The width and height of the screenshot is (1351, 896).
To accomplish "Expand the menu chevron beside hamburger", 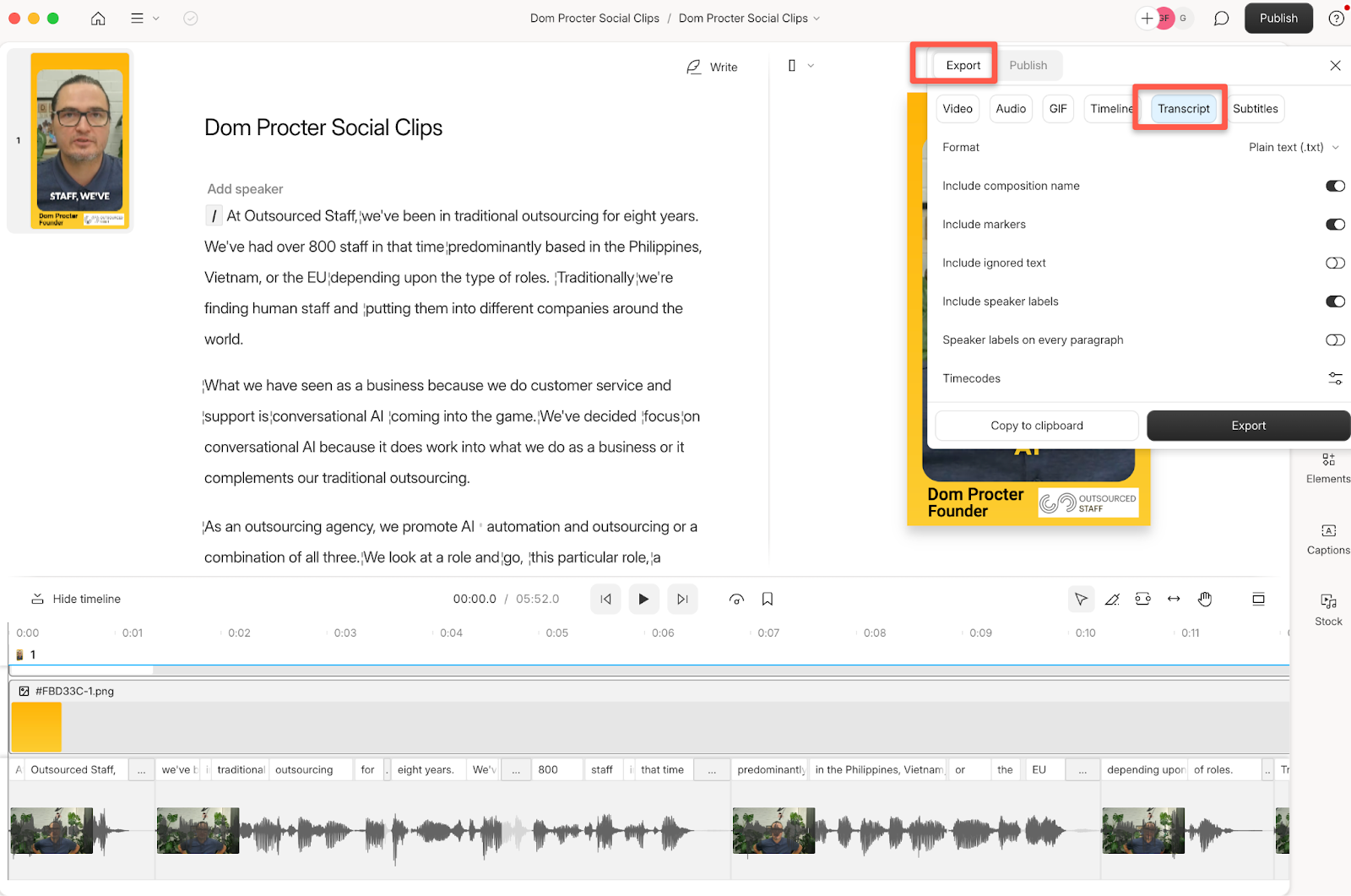I will click(x=155, y=19).
